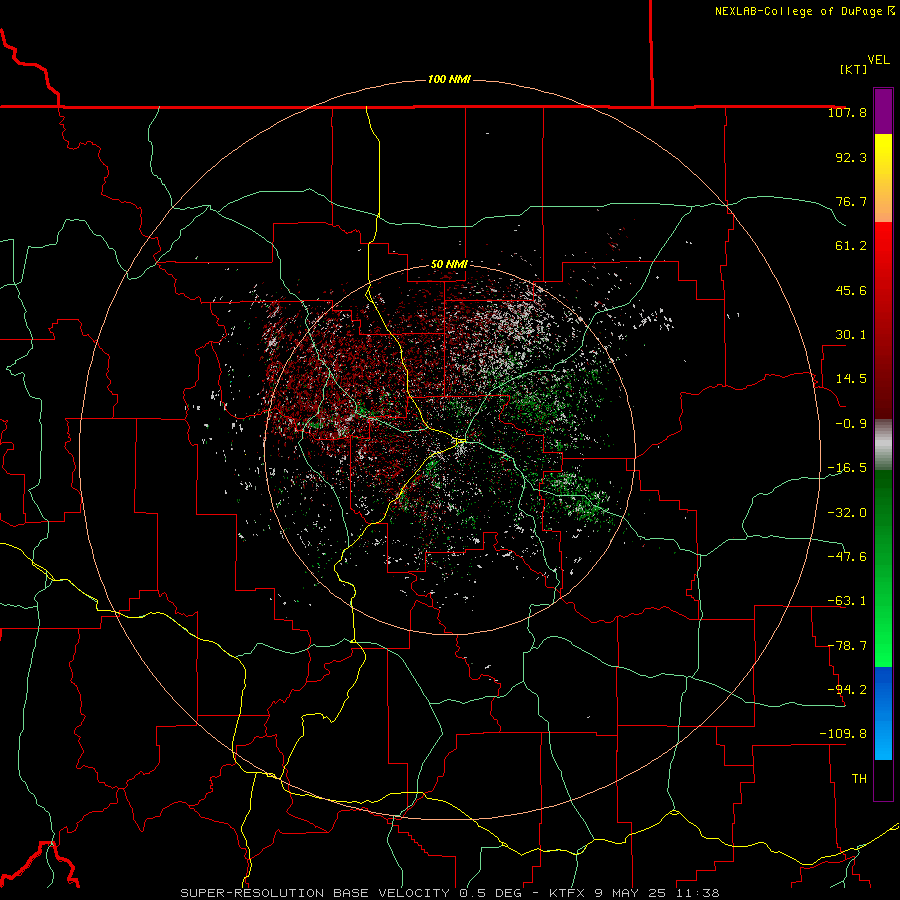
Task: Click the -32.0 legend value
Action: click(x=847, y=513)
